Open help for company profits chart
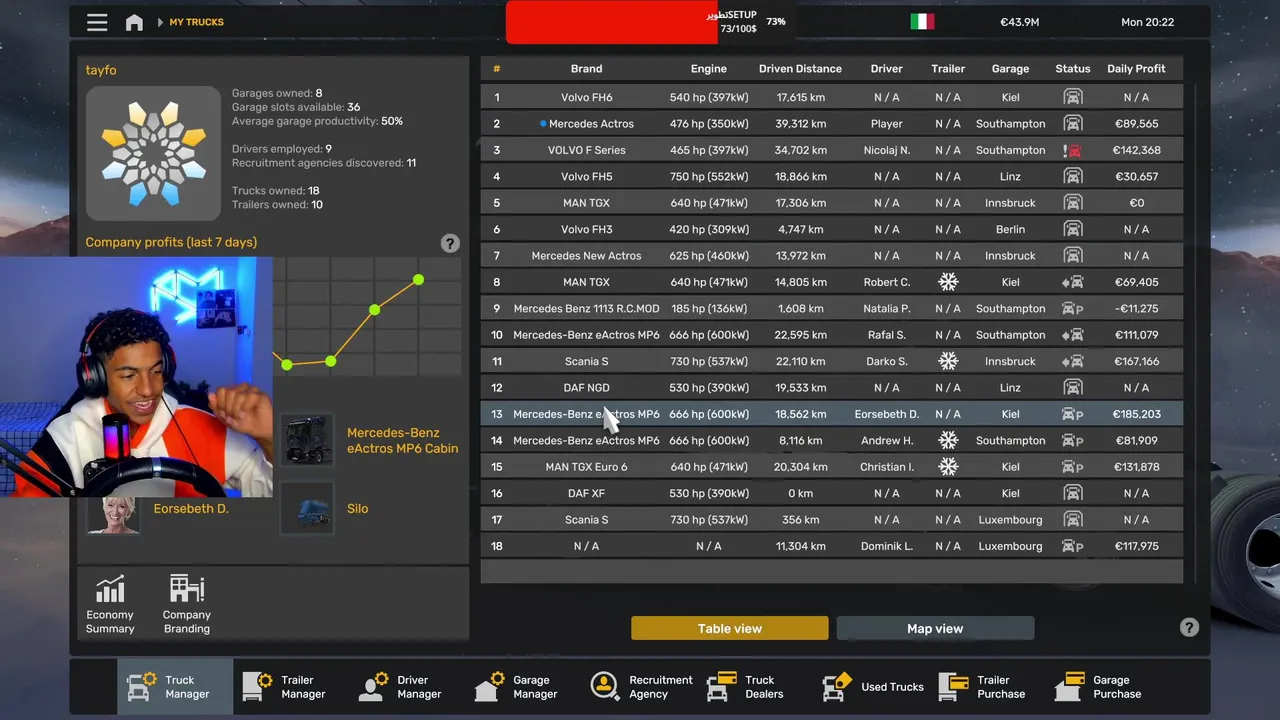 [450, 243]
